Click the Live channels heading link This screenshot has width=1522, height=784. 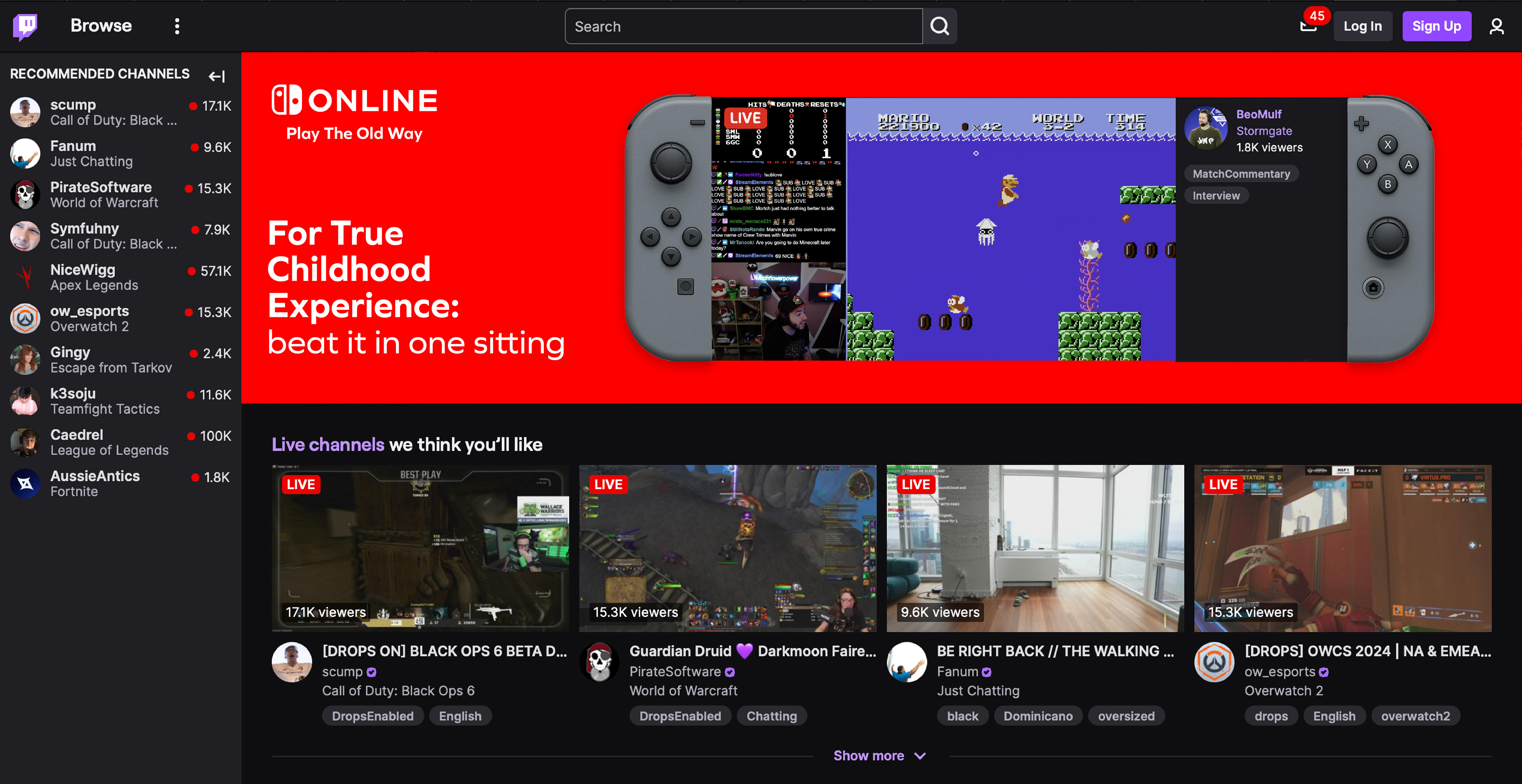click(x=328, y=444)
